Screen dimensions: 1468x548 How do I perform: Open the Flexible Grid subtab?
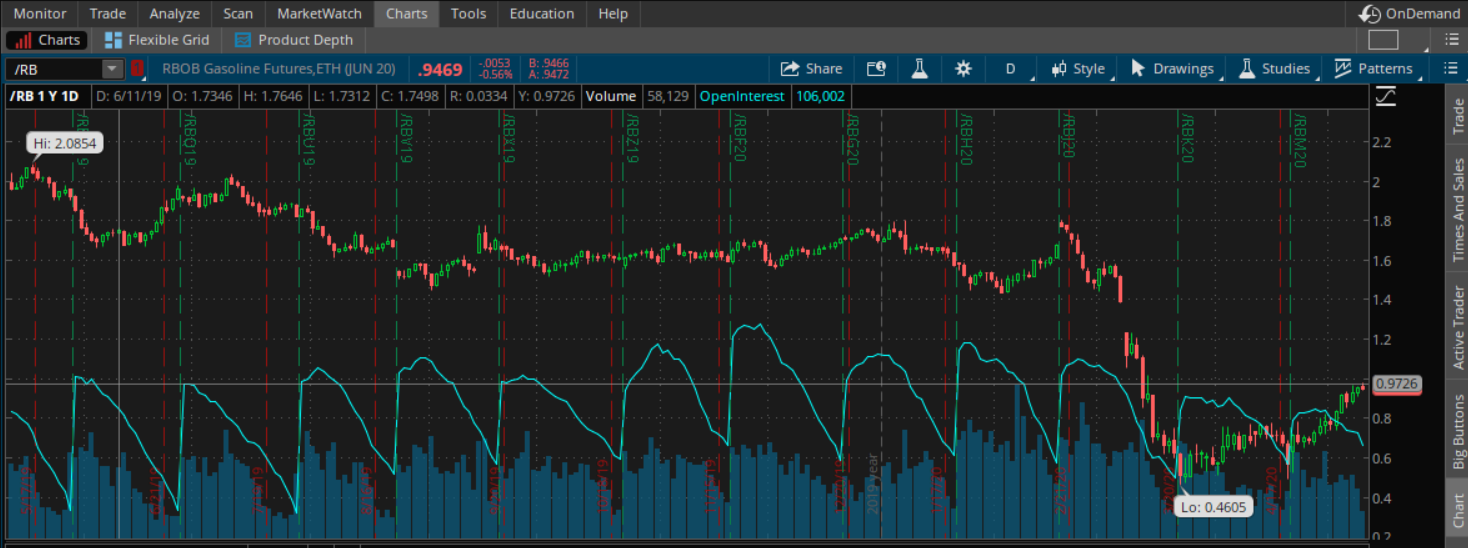coord(157,40)
